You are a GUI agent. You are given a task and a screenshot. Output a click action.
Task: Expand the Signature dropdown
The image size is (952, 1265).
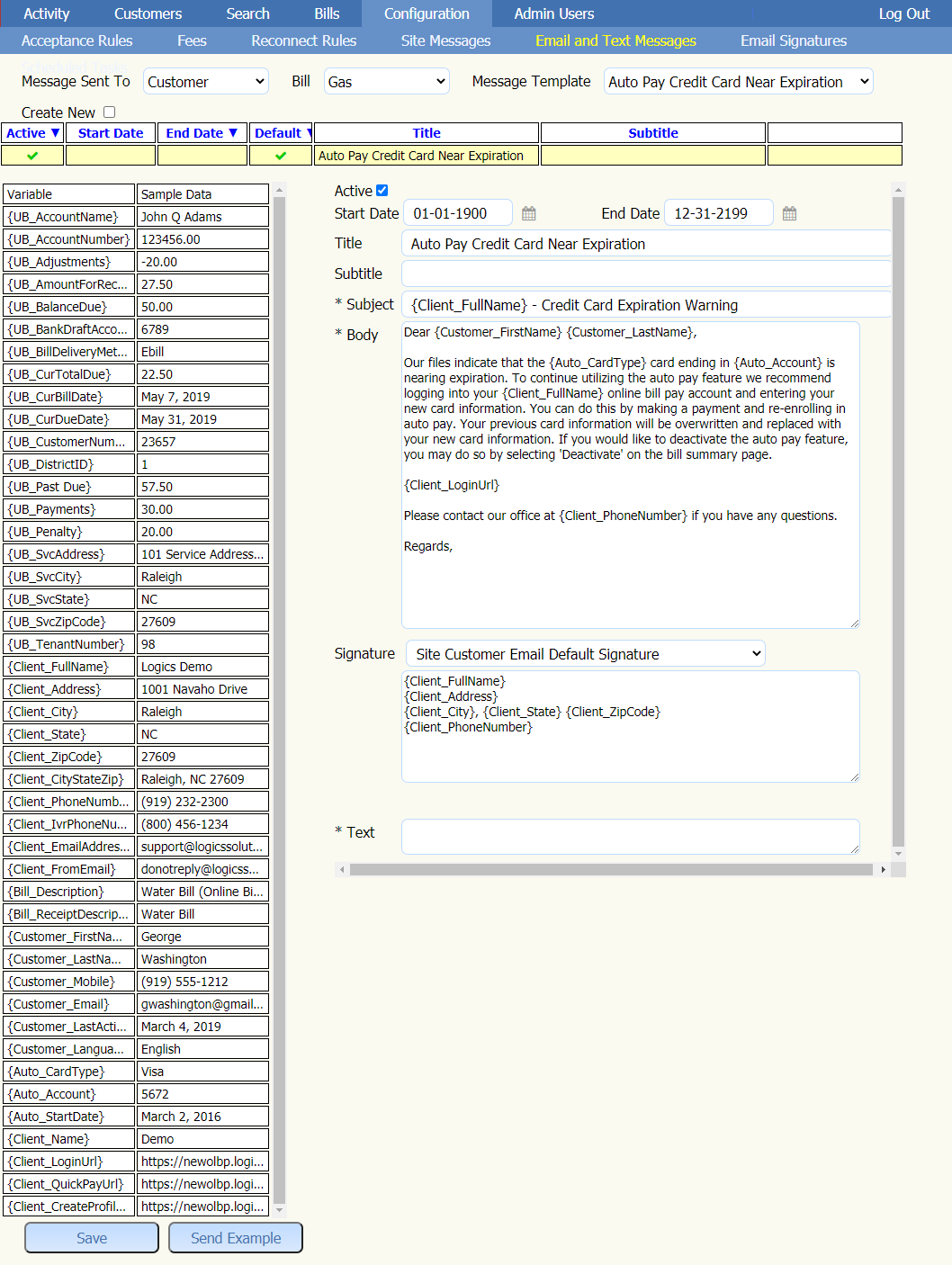coord(585,654)
